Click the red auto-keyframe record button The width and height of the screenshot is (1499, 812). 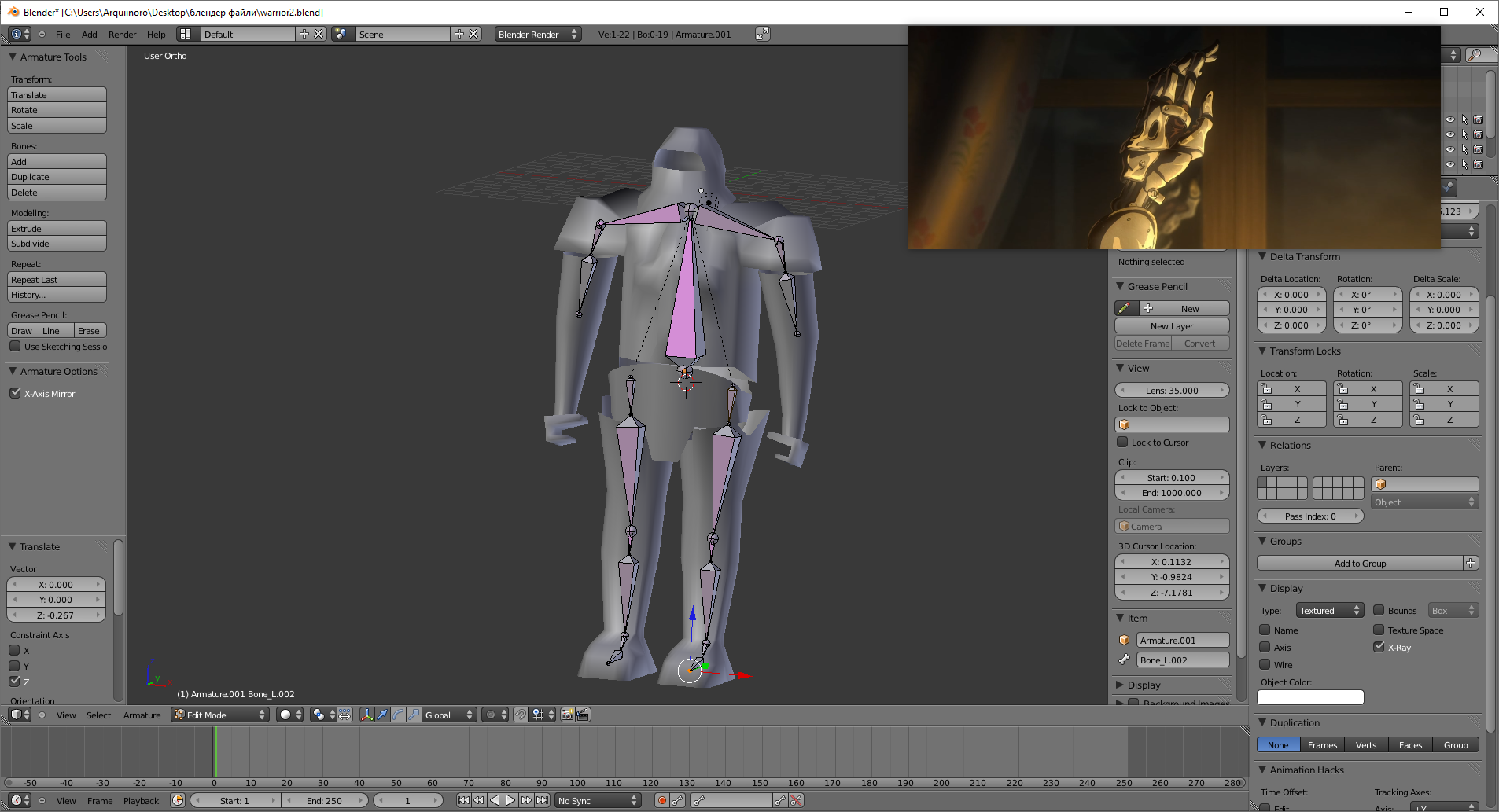pyautogui.click(x=662, y=800)
